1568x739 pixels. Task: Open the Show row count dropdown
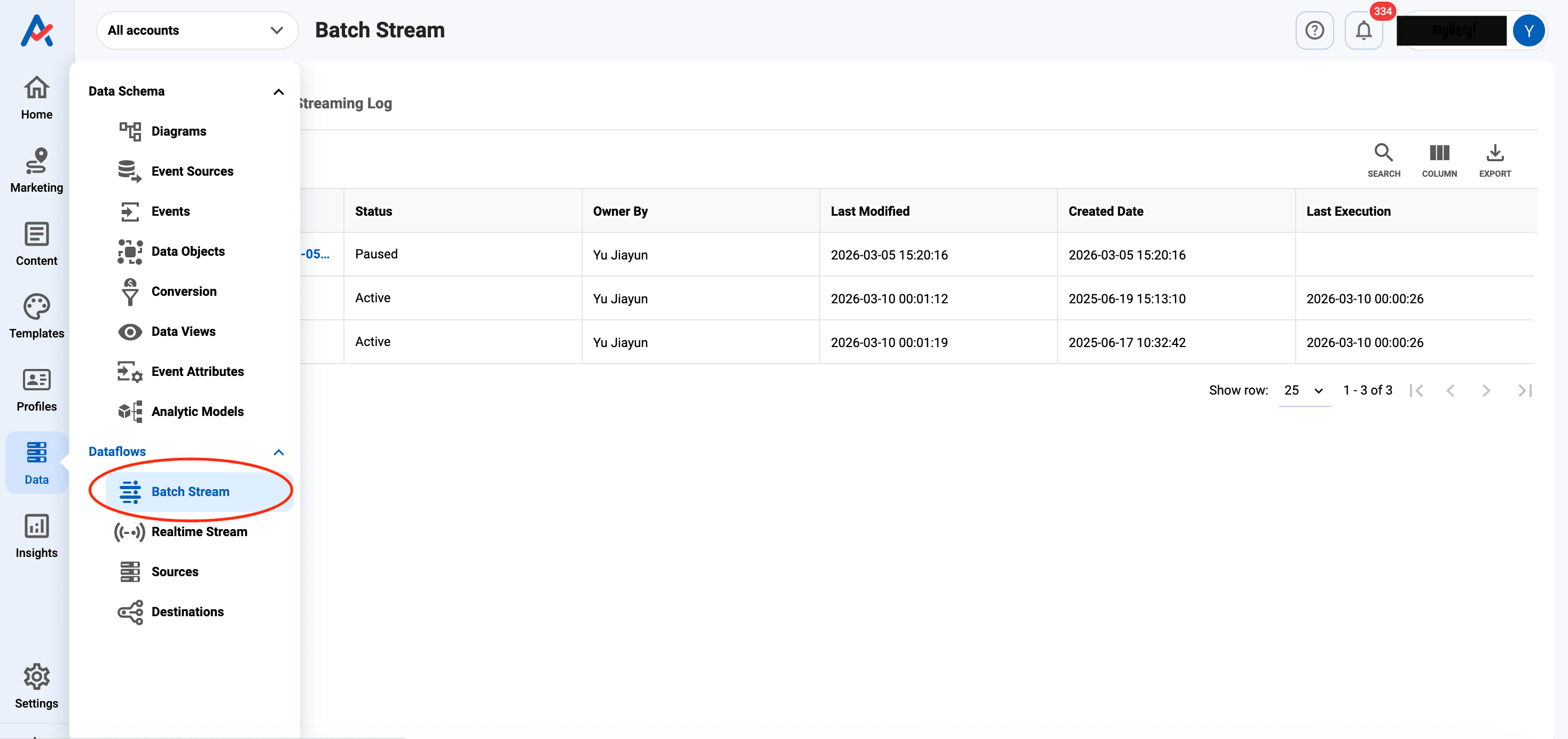(x=1304, y=390)
